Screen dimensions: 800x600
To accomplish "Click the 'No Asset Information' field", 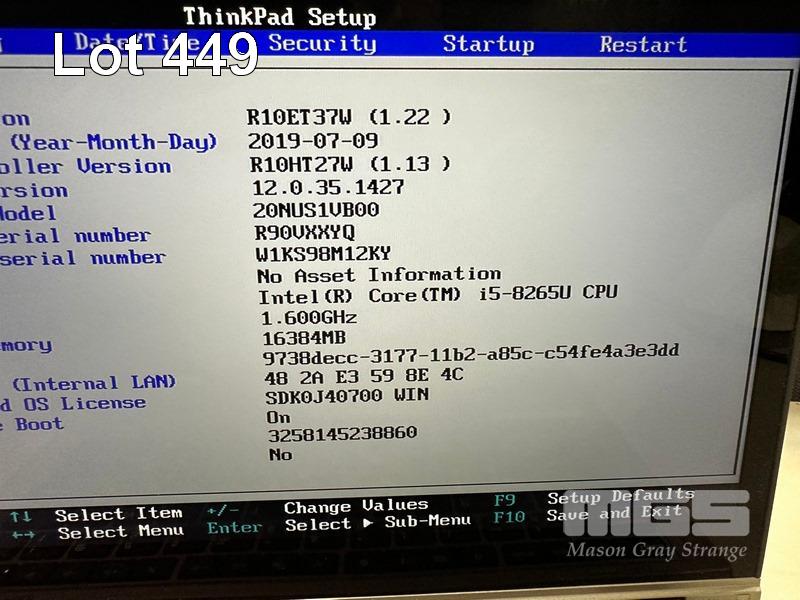I will [378, 275].
